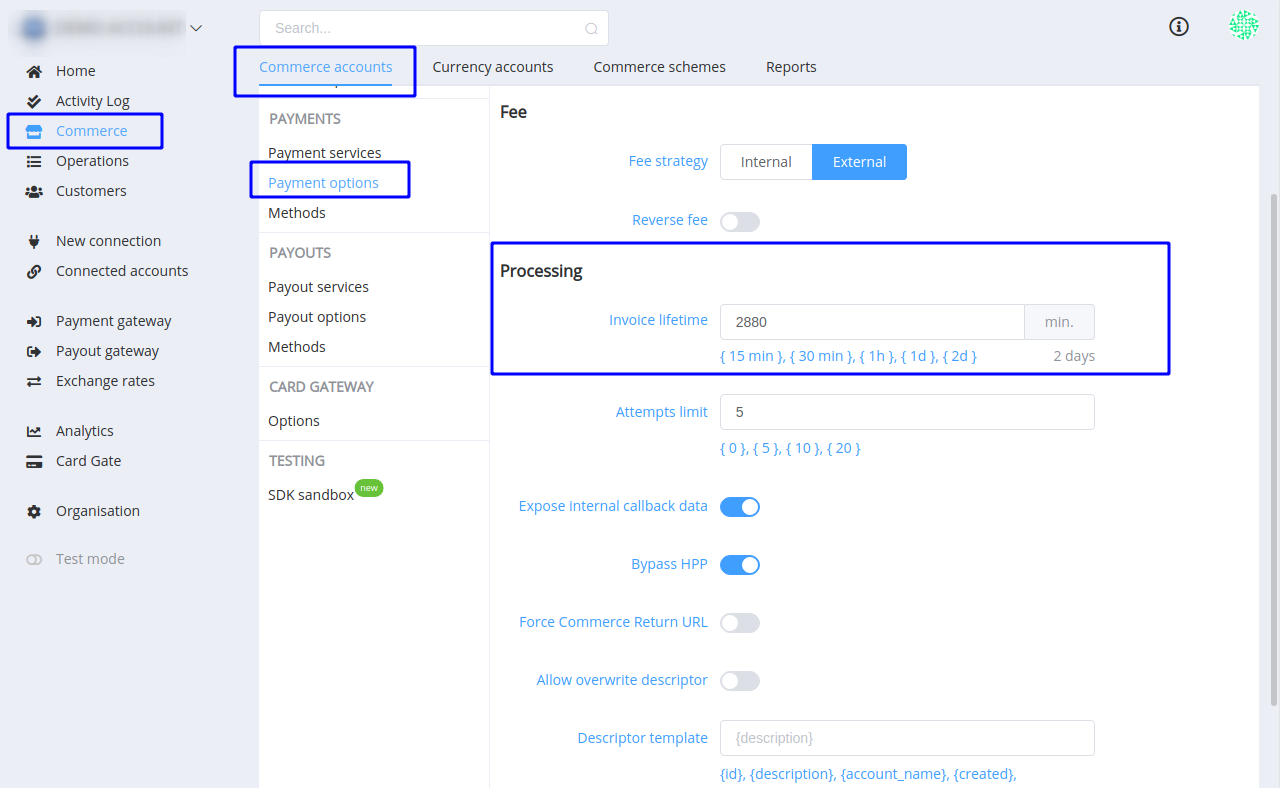This screenshot has width=1280, height=788.
Task: Switch to Currency accounts tab
Action: (493, 67)
